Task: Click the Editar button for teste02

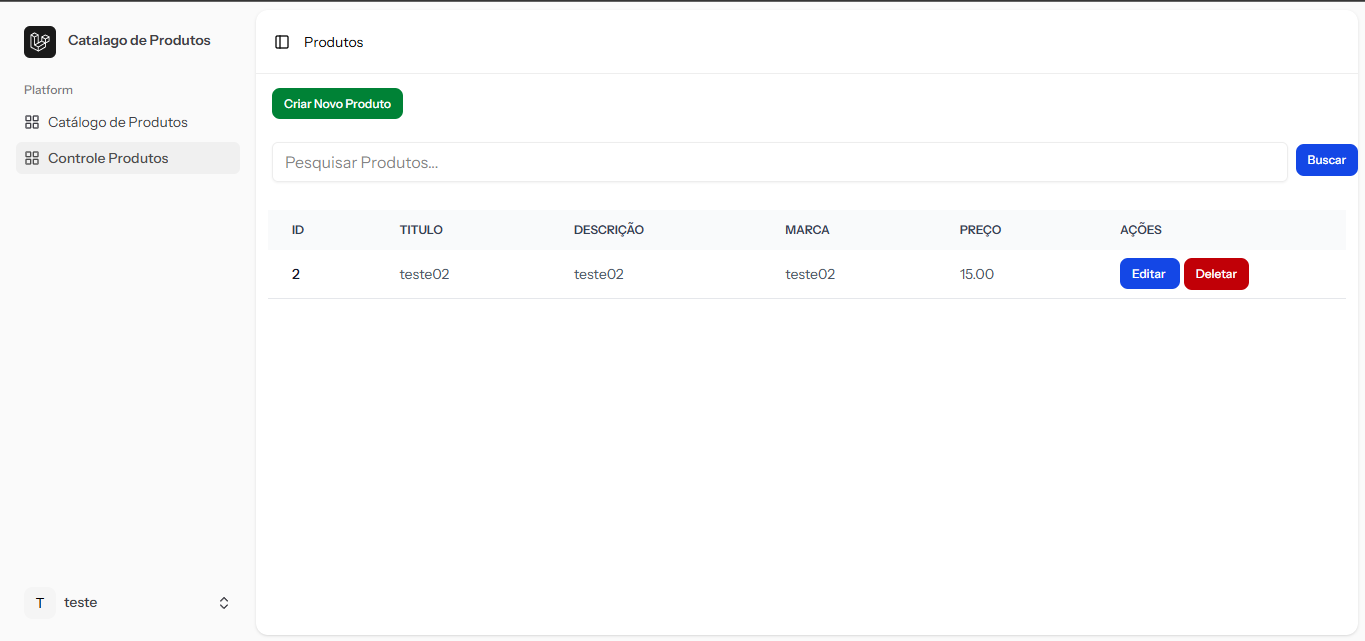Action: click(x=1149, y=274)
